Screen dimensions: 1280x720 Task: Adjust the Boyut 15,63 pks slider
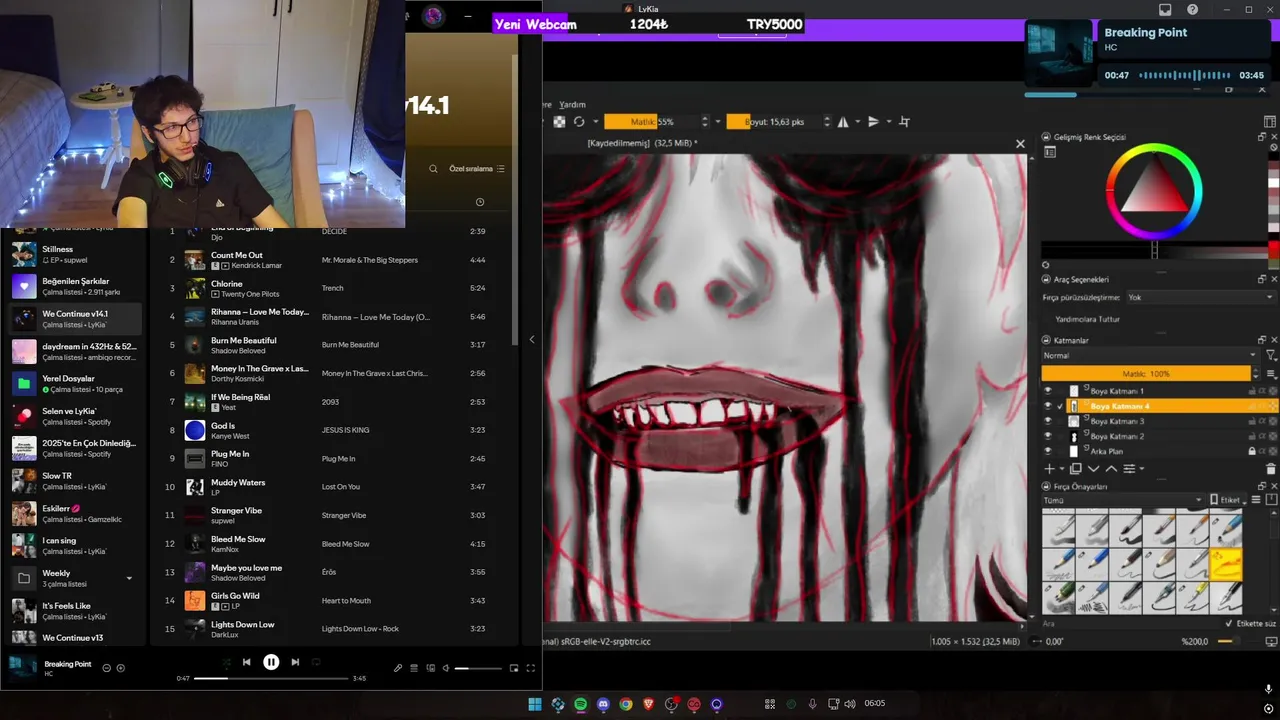(773, 122)
